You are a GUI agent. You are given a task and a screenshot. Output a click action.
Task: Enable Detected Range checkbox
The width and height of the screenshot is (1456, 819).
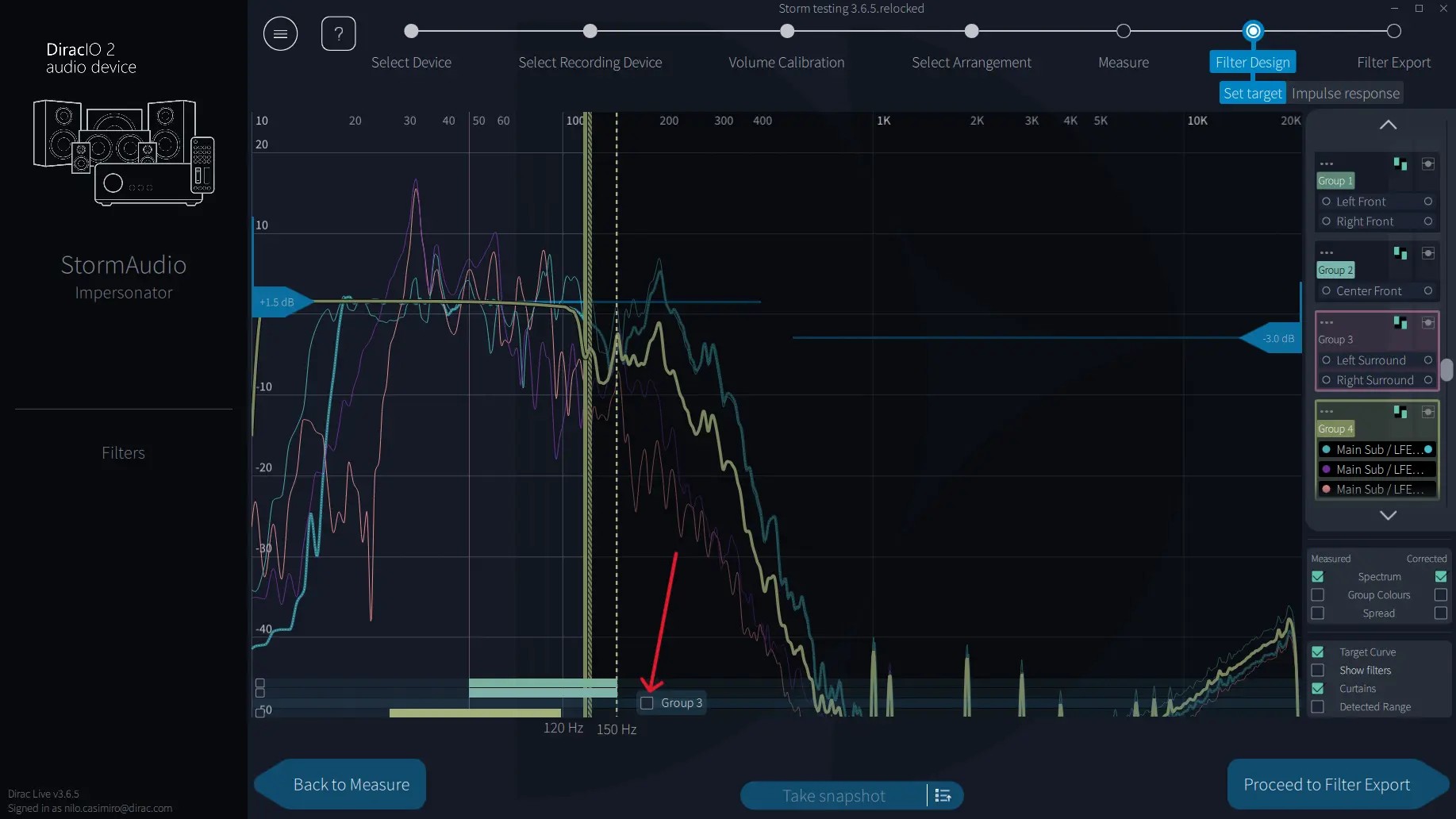pos(1318,707)
